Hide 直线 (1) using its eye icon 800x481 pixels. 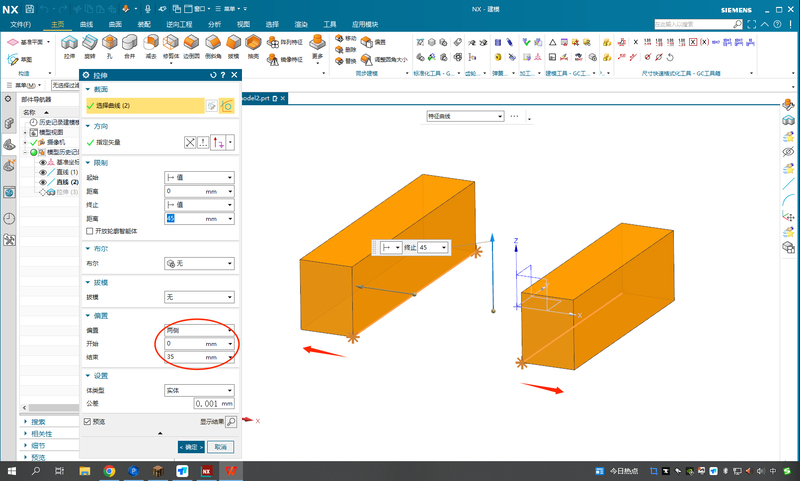click(43, 172)
